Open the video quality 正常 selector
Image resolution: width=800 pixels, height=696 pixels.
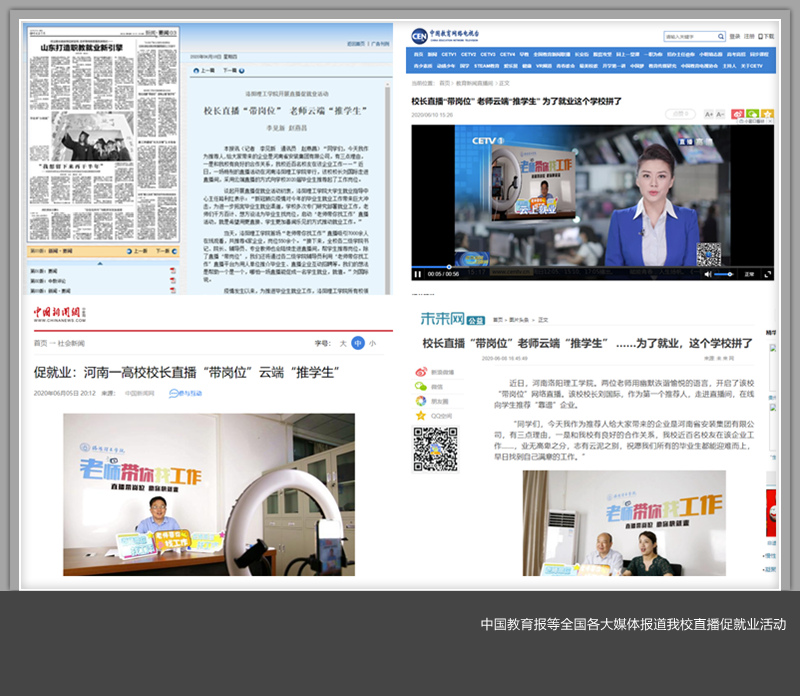tap(749, 273)
